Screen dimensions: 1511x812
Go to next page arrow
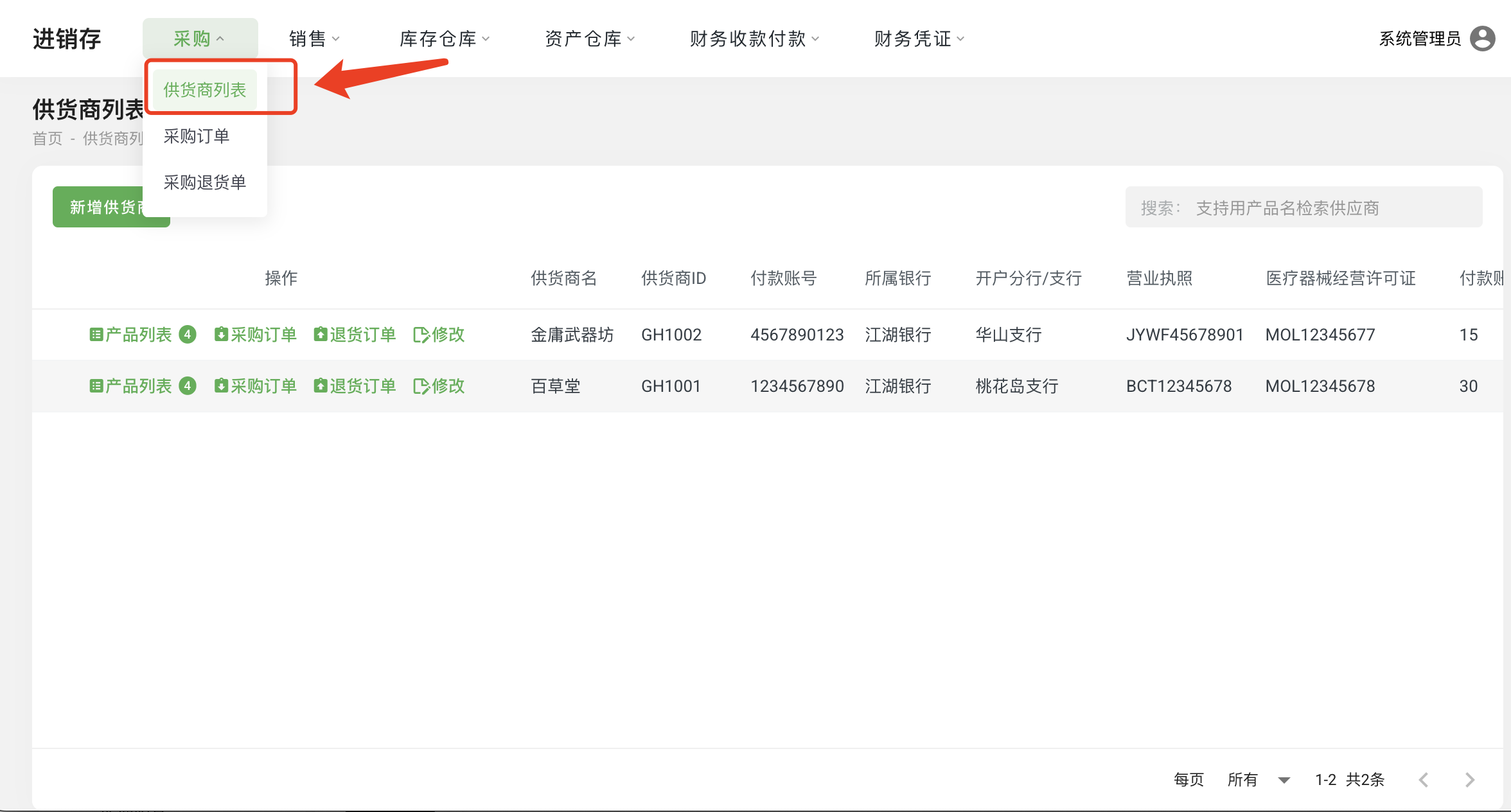tap(1470, 780)
